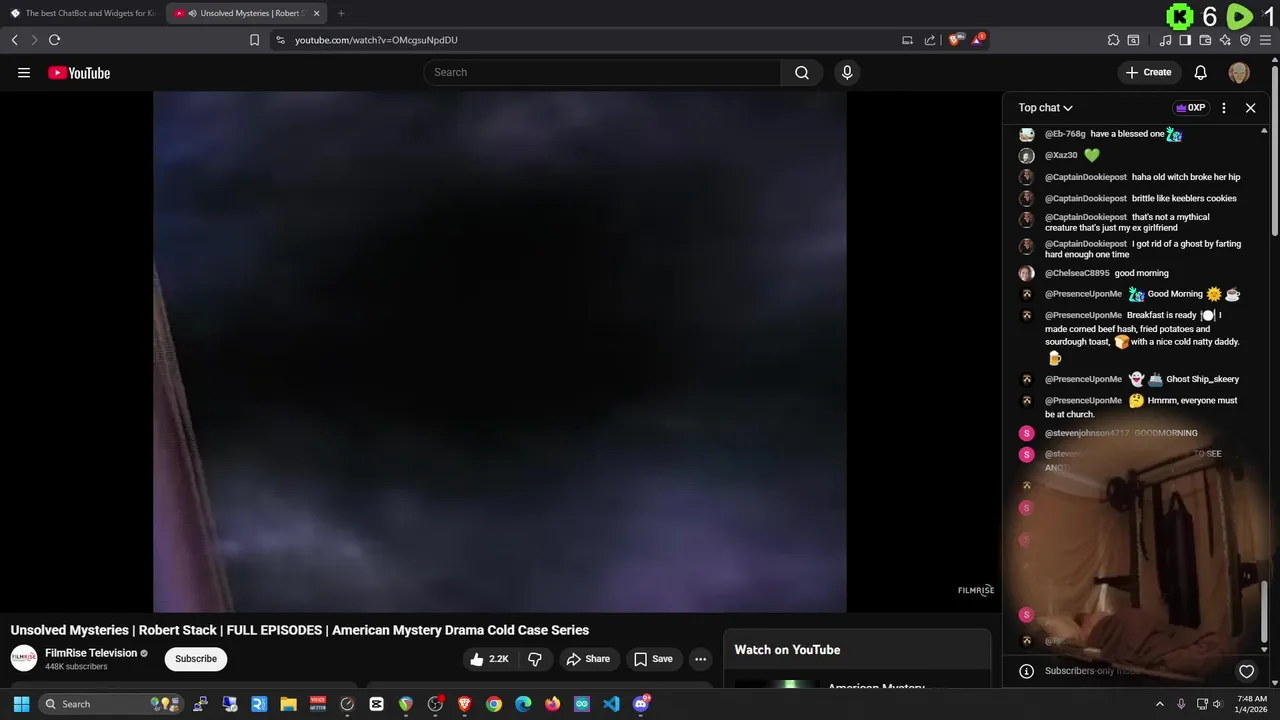Open the more actions ellipsis below video
Image resolution: width=1280 pixels, height=720 pixels.
[701, 659]
